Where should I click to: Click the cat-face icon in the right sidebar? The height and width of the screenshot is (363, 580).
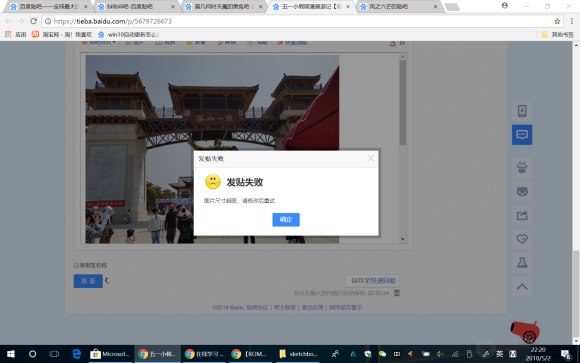pos(522,191)
